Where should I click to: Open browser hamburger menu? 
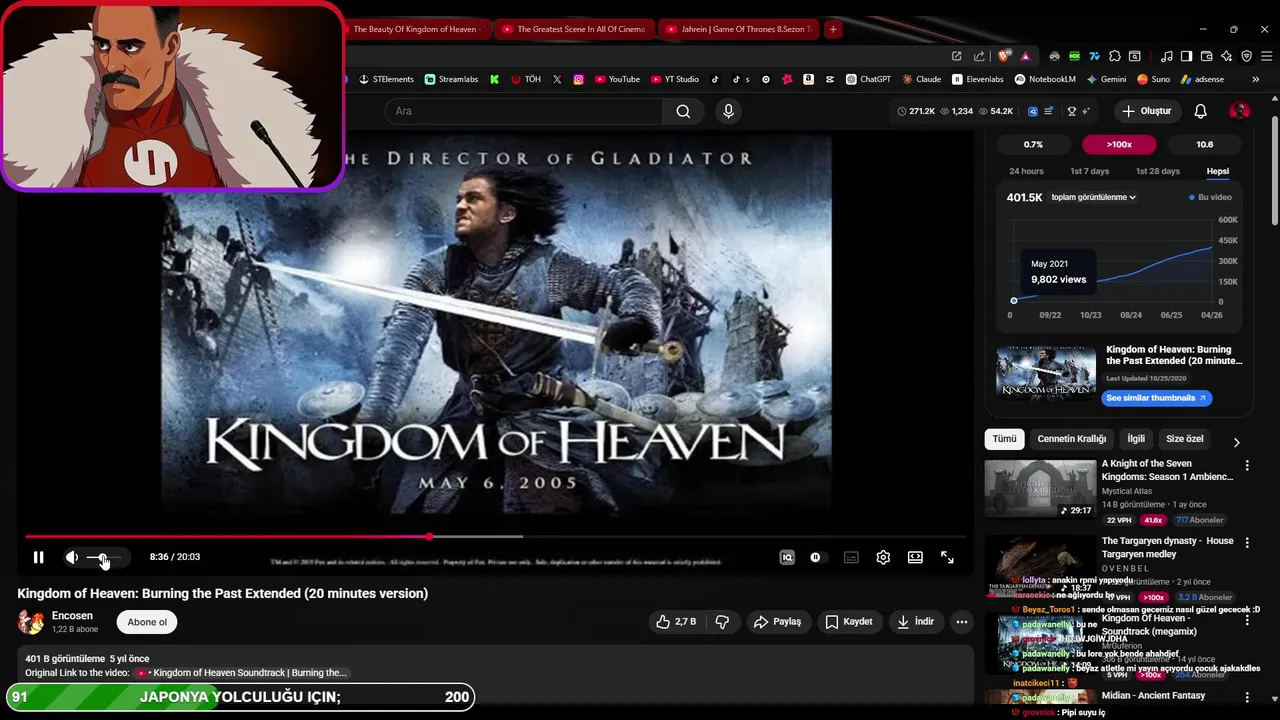click(1266, 56)
